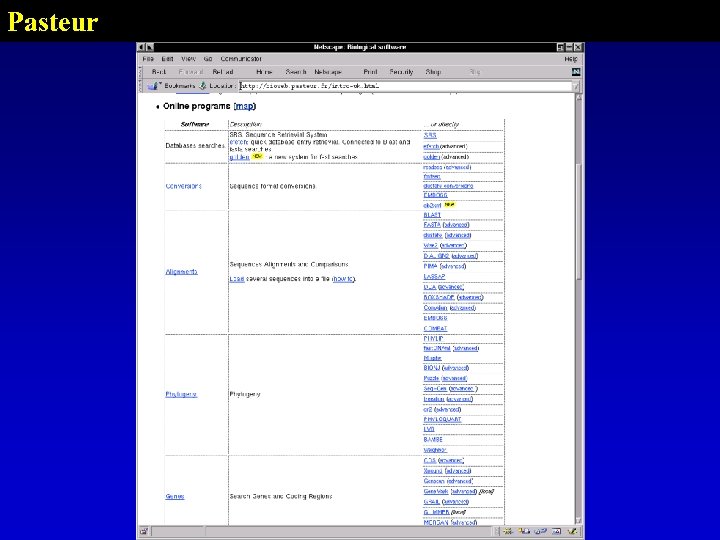Screen dimensions: 720x540
Task: Click the Back toolbar button
Action: (158, 72)
